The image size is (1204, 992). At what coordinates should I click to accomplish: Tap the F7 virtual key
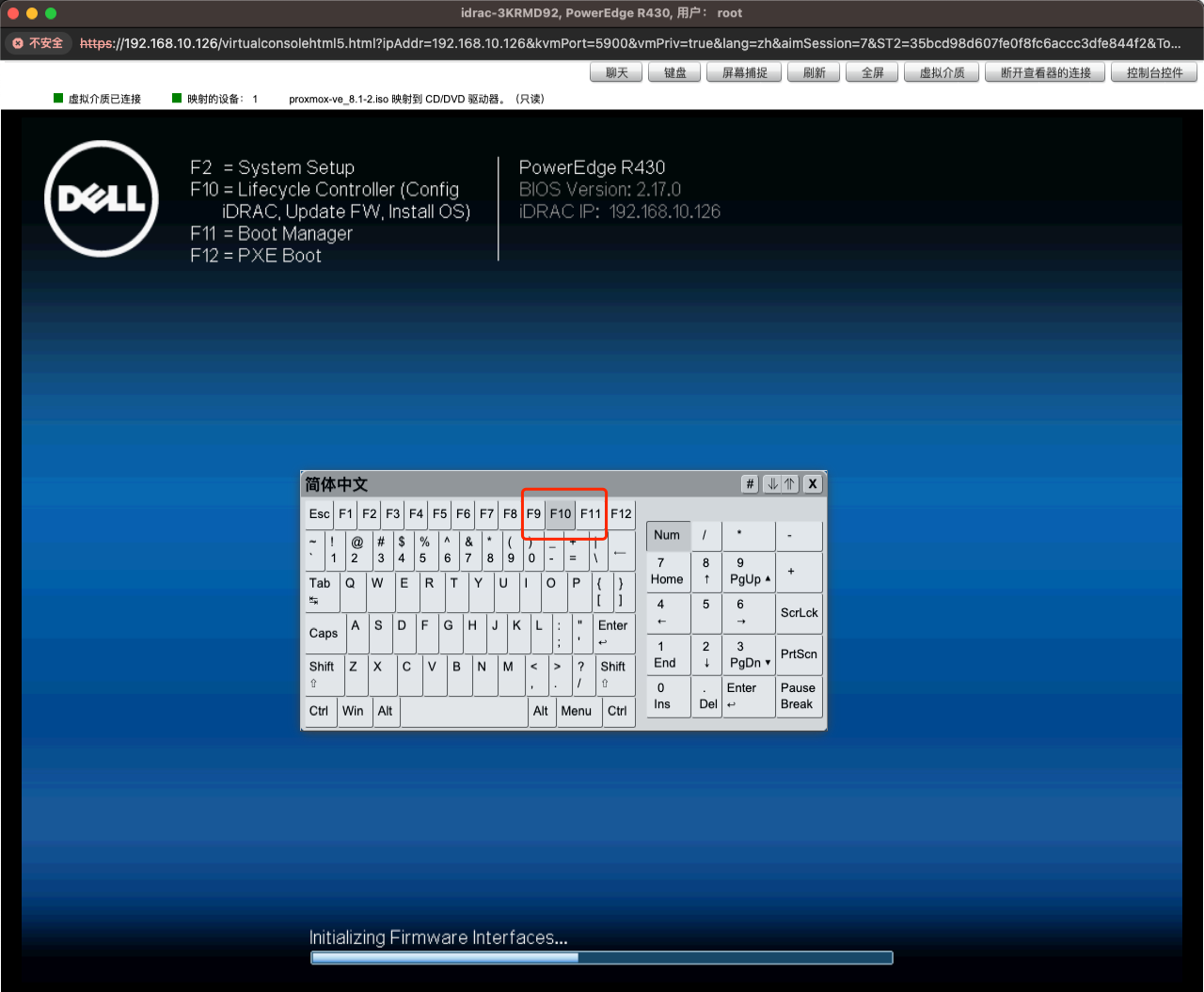point(486,513)
